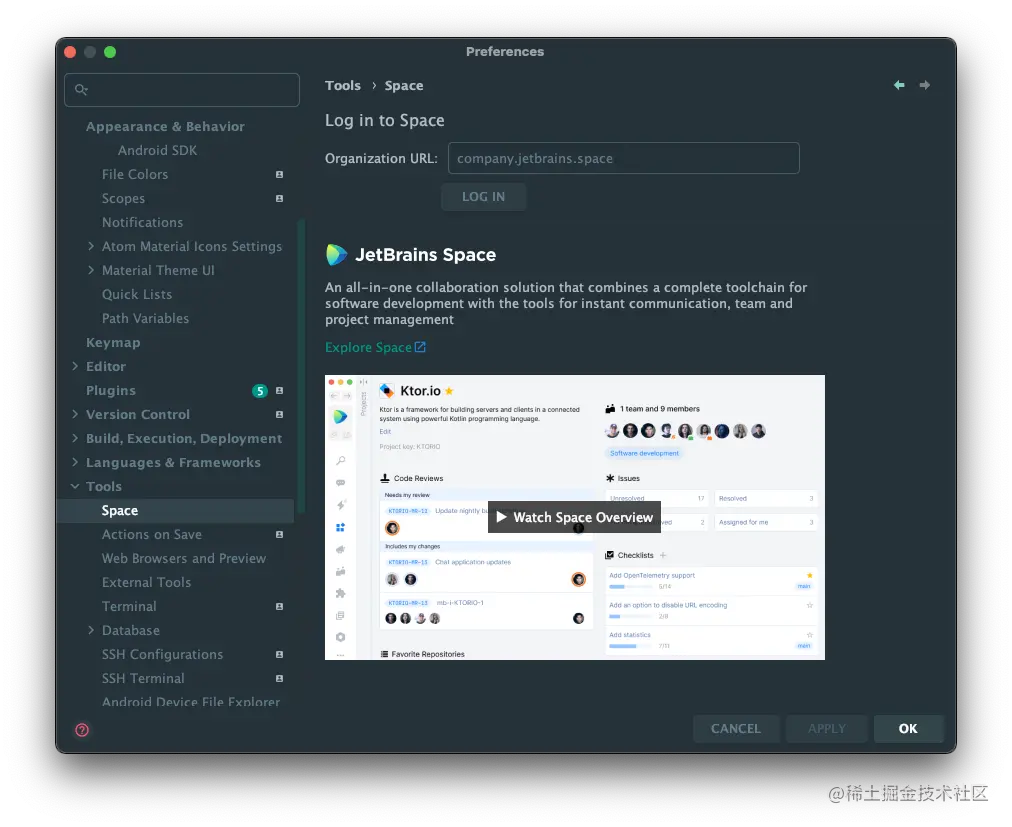Click the project-level icon beside Version Control
This screenshot has height=827, width=1012.
click(x=279, y=414)
